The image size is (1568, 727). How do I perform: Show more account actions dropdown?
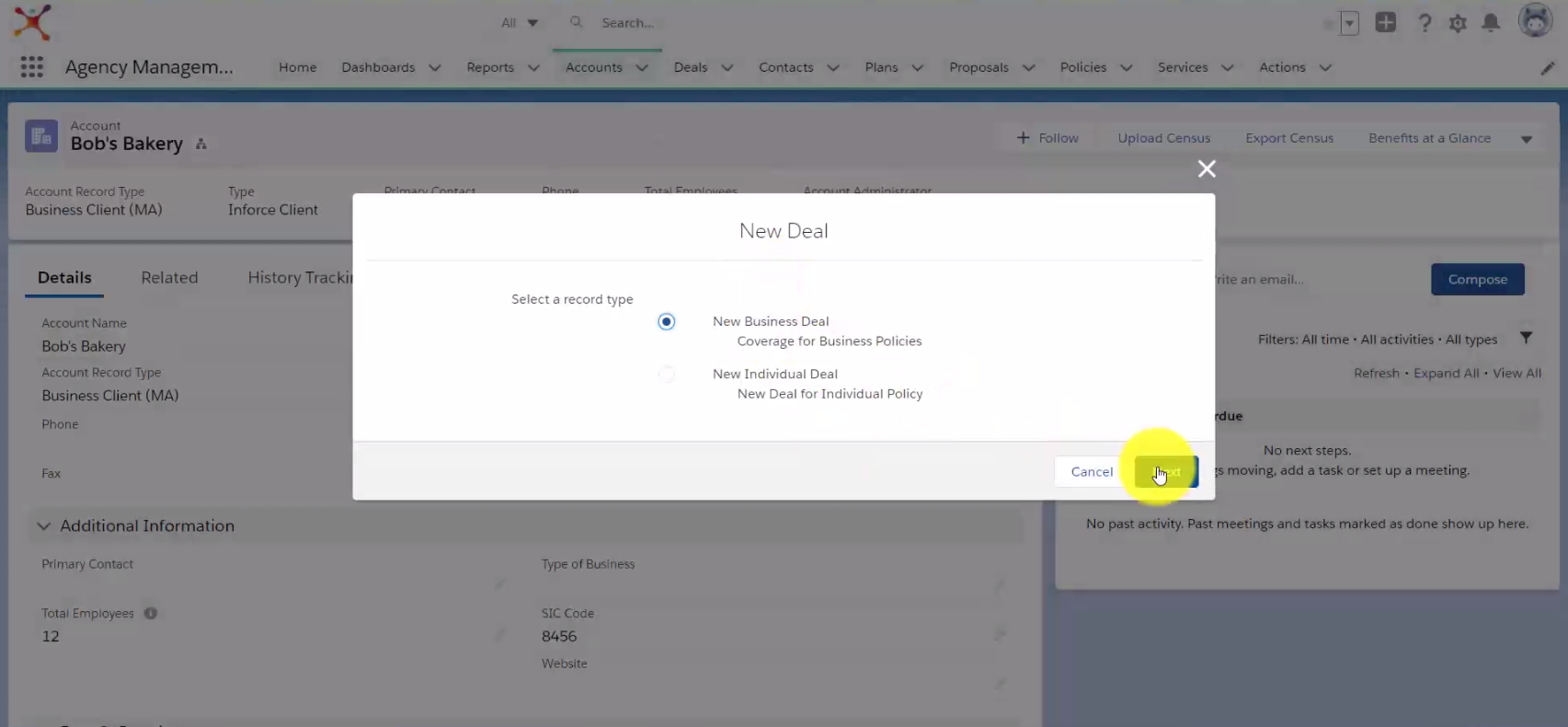1527,139
